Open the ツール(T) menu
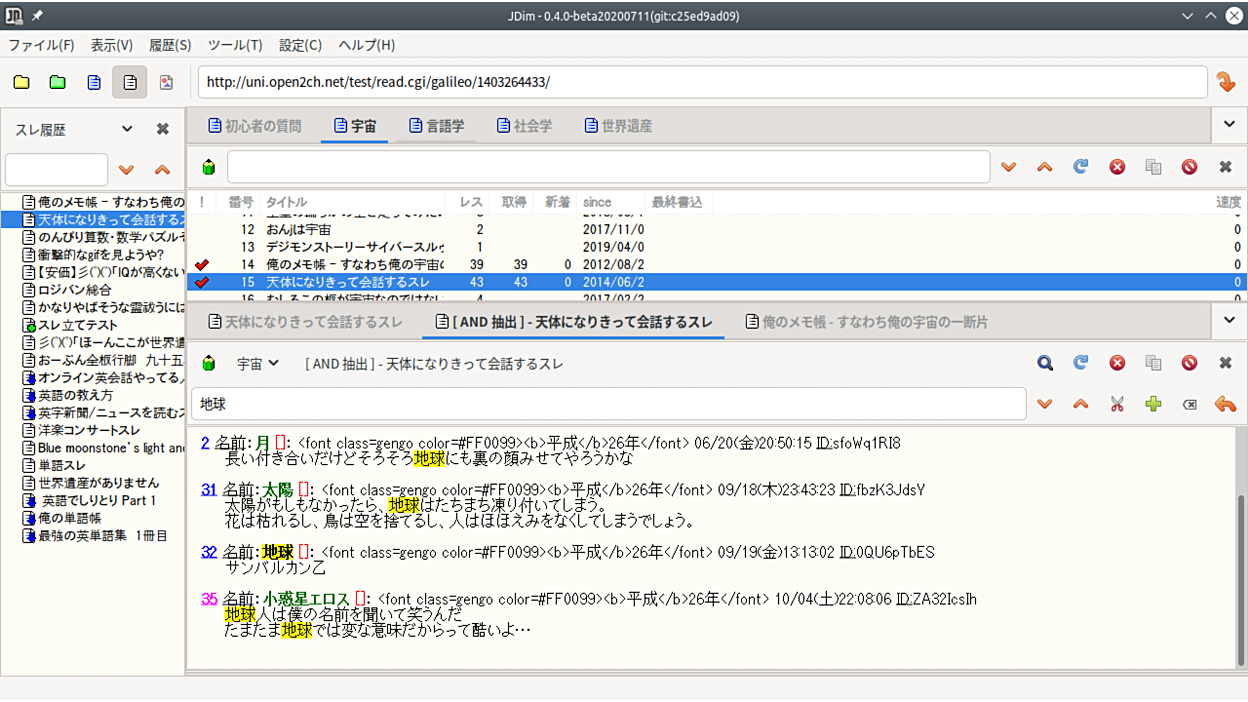 (235, 45)
